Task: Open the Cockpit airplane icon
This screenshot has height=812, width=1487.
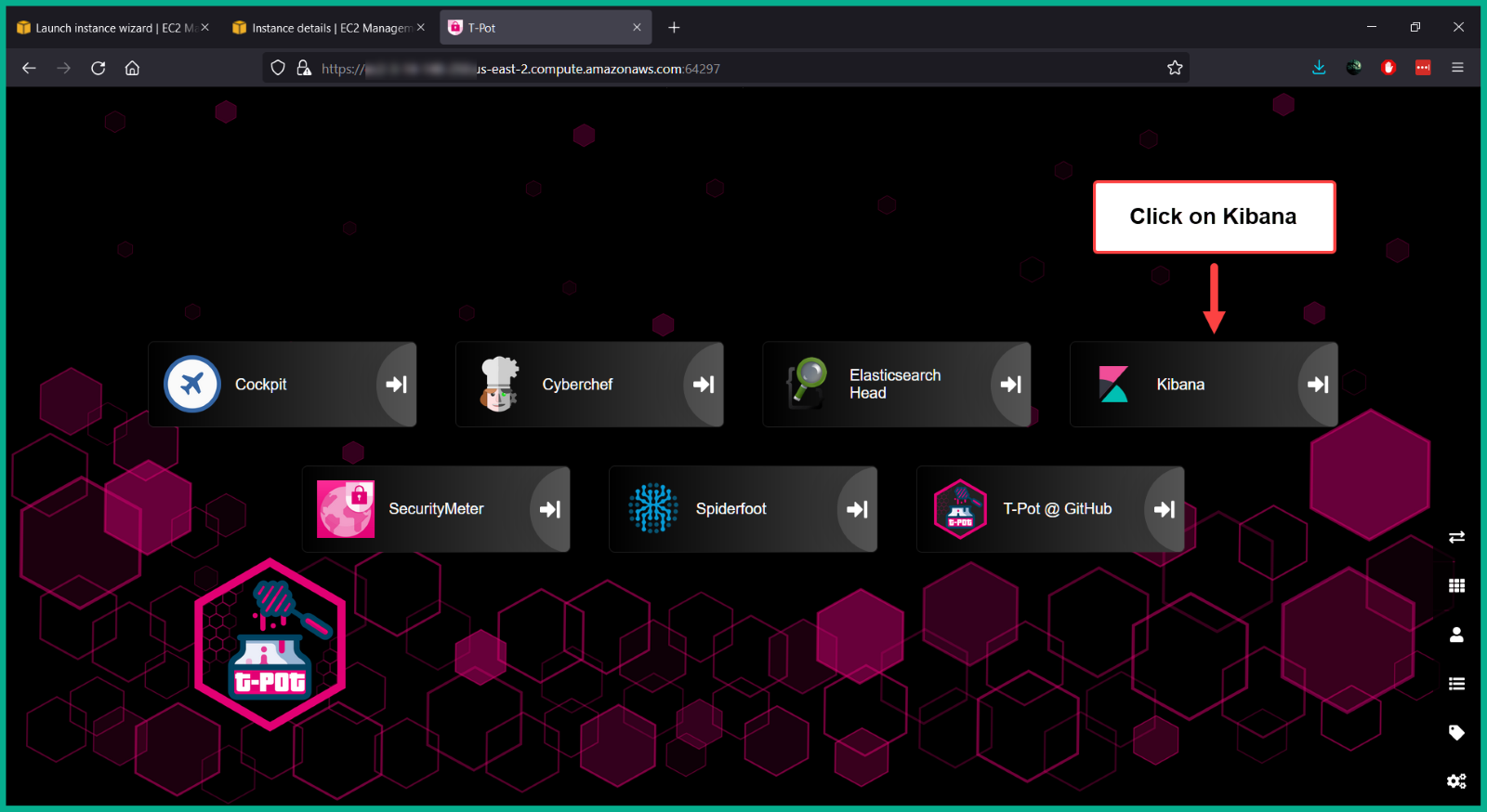Action: pos(192,384)
